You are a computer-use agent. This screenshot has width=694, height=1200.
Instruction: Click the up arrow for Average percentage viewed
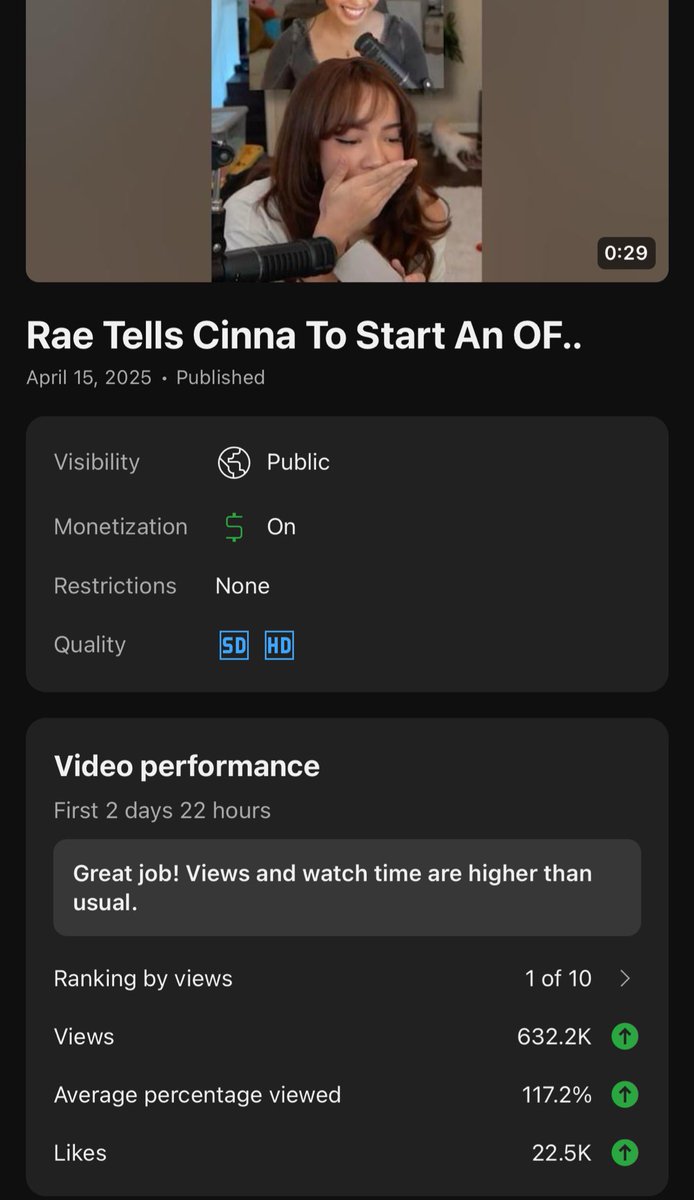tap(625, 1095)
